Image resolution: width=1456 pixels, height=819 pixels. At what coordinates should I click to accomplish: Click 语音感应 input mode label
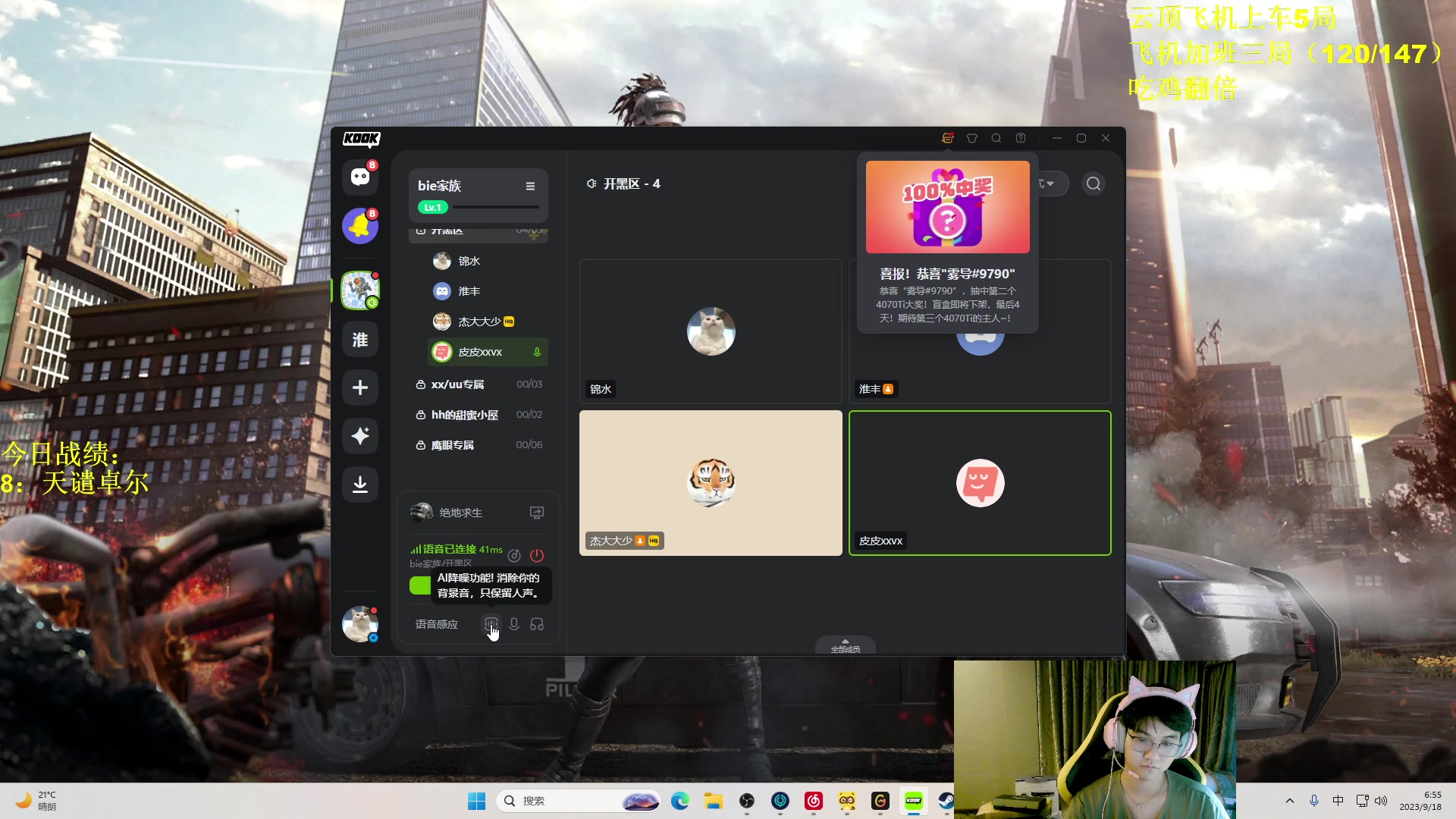437,624
